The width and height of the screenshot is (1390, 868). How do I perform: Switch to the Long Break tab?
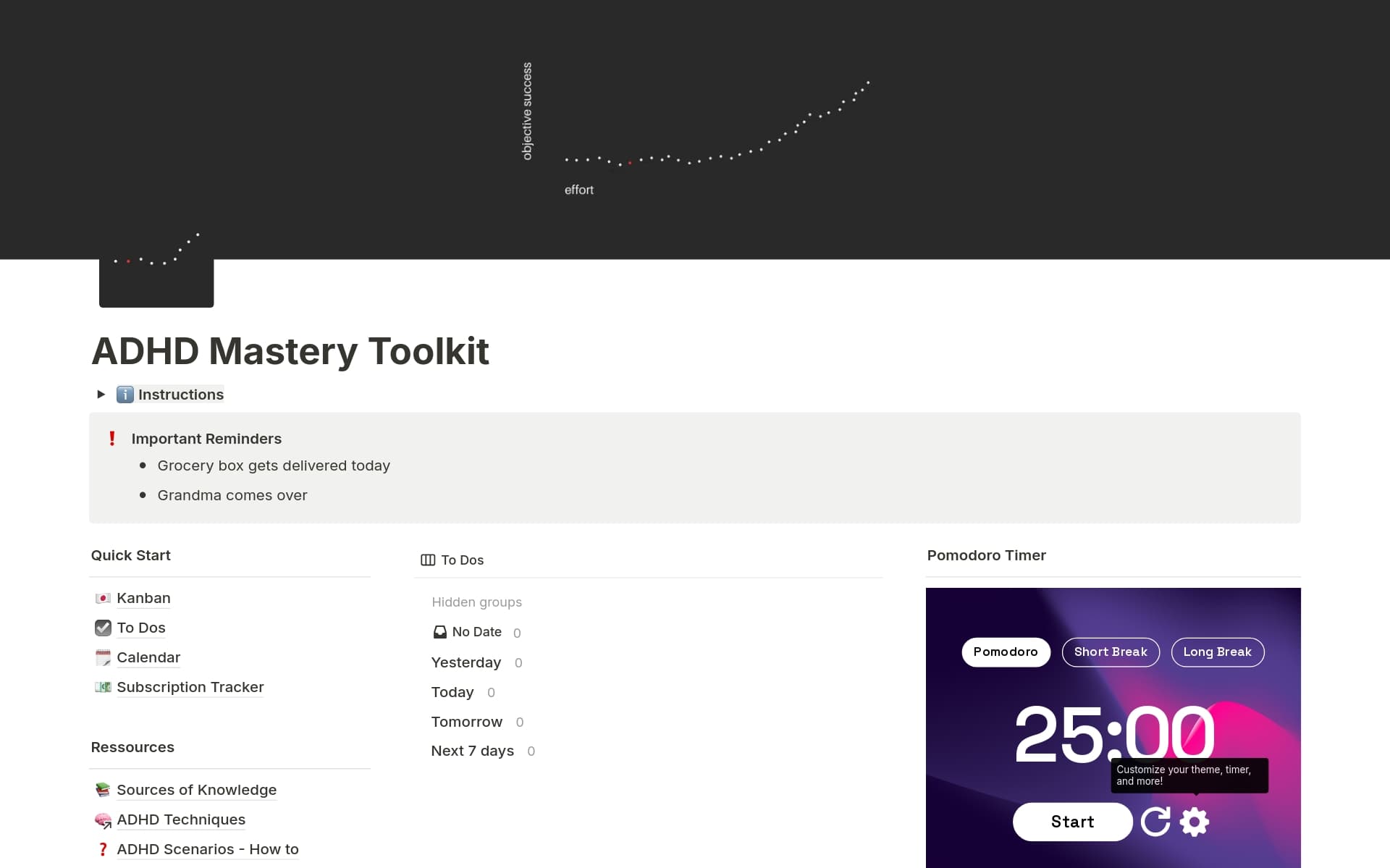pos(1217,652)
